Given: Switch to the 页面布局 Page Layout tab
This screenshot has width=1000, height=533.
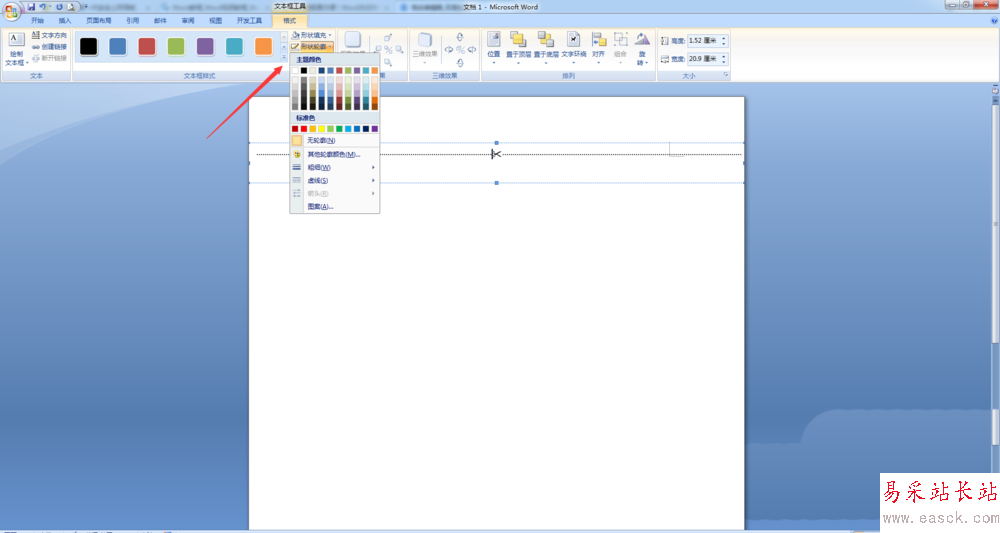Looking at the screenshot, I should point(99,20).
